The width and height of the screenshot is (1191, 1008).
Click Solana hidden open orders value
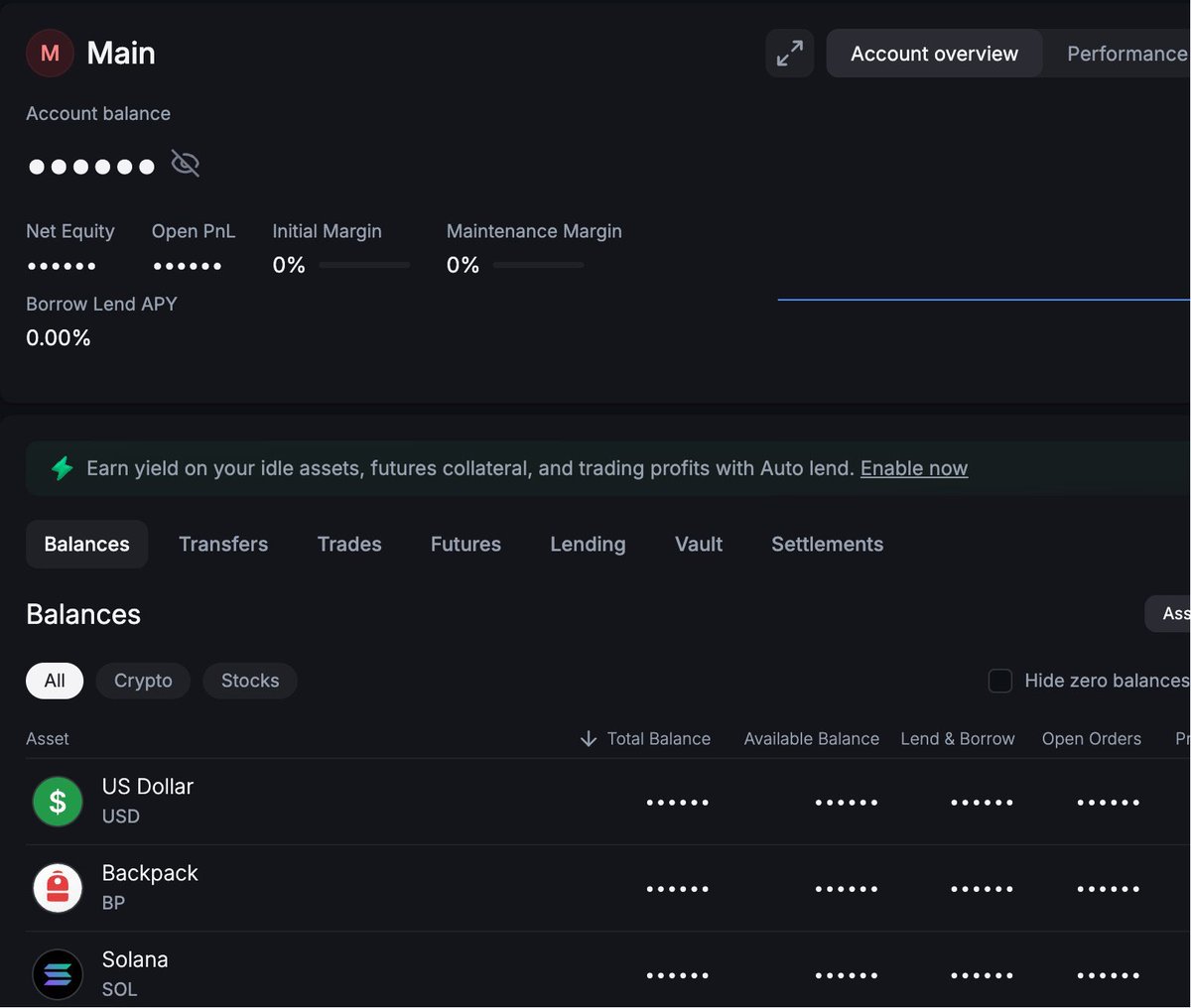click(x=1109, y=974)
